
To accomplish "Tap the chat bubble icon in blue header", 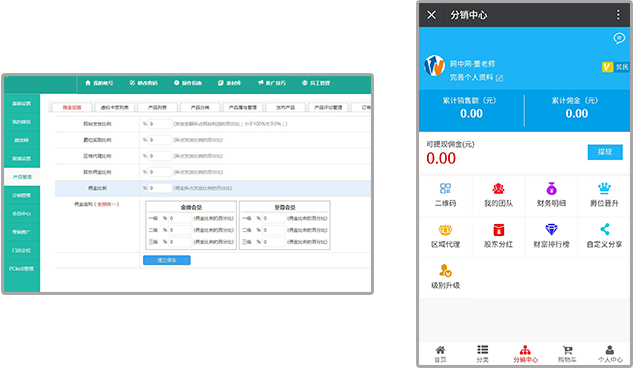I will pos(619,38).
